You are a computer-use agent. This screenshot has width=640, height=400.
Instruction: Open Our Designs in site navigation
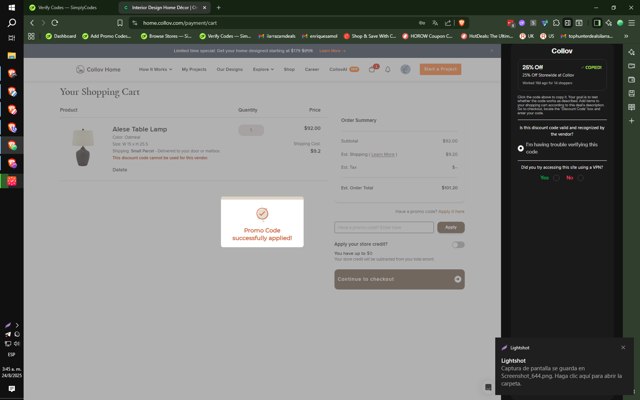point(229,69)
